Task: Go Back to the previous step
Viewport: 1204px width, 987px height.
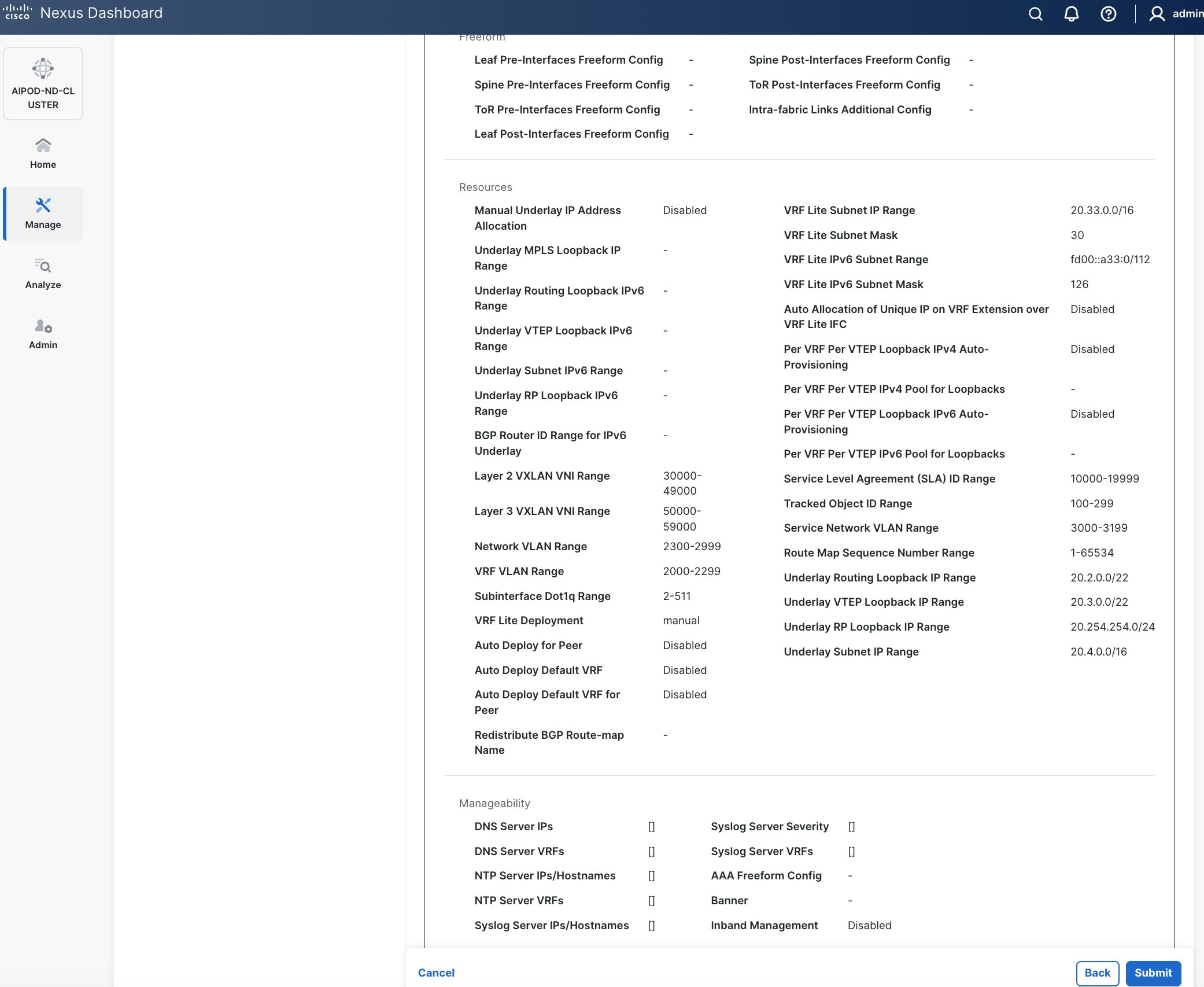Action: click(x=1096, y=973)
